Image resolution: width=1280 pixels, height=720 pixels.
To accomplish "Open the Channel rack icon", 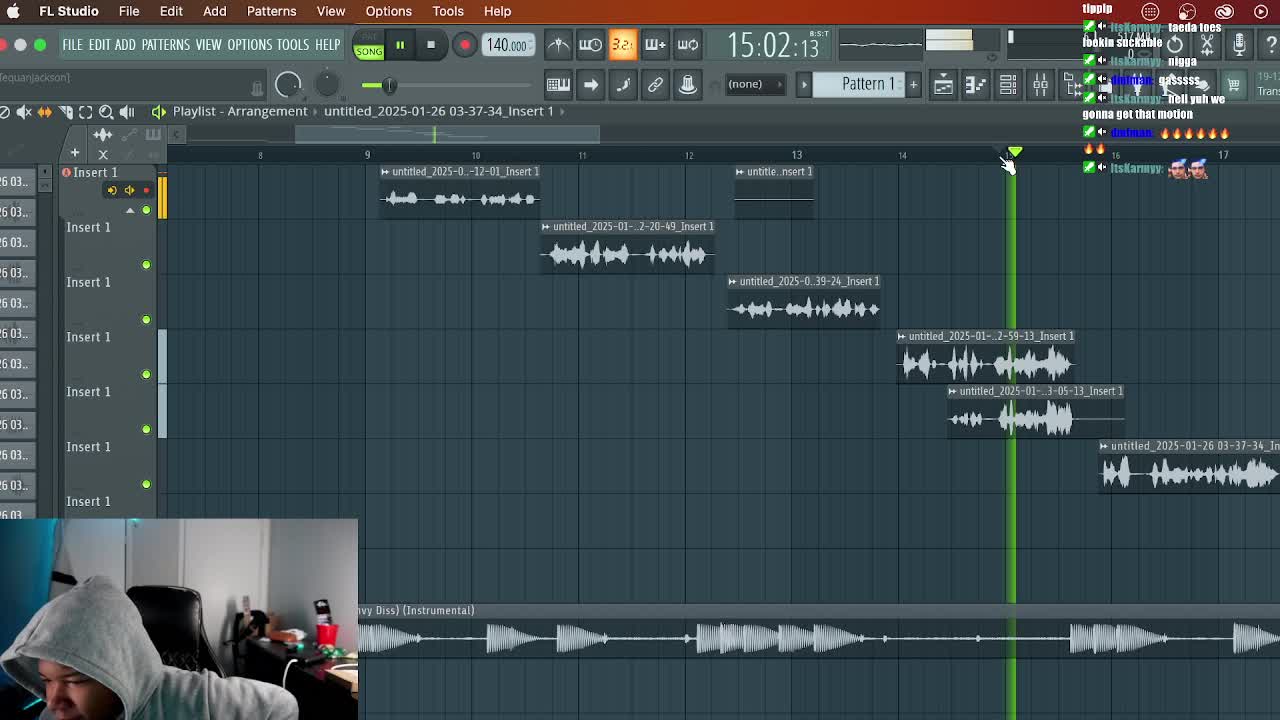I will [1008, 85].
